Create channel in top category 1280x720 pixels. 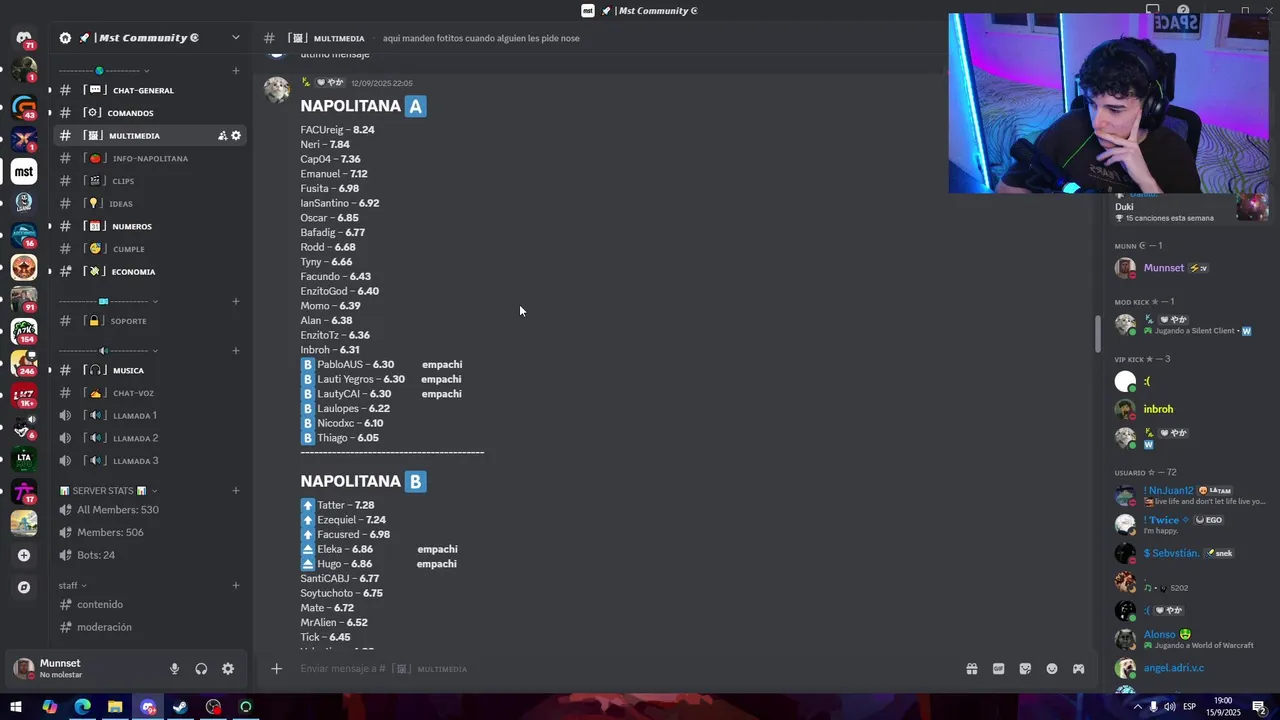pyautogui.click(x=236, y=71)
